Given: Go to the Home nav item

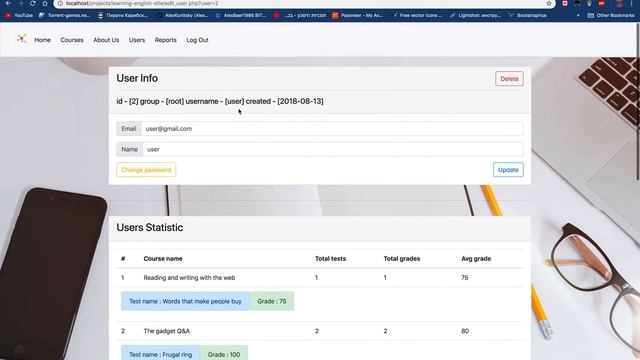Looking at the screenshot, I should tap(42, 40).
